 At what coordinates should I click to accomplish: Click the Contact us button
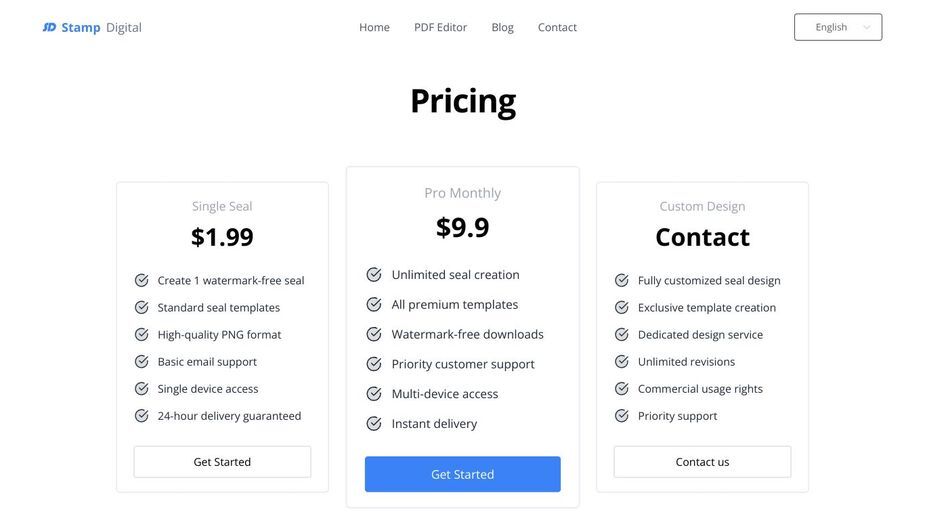click(x=702, y=462)
